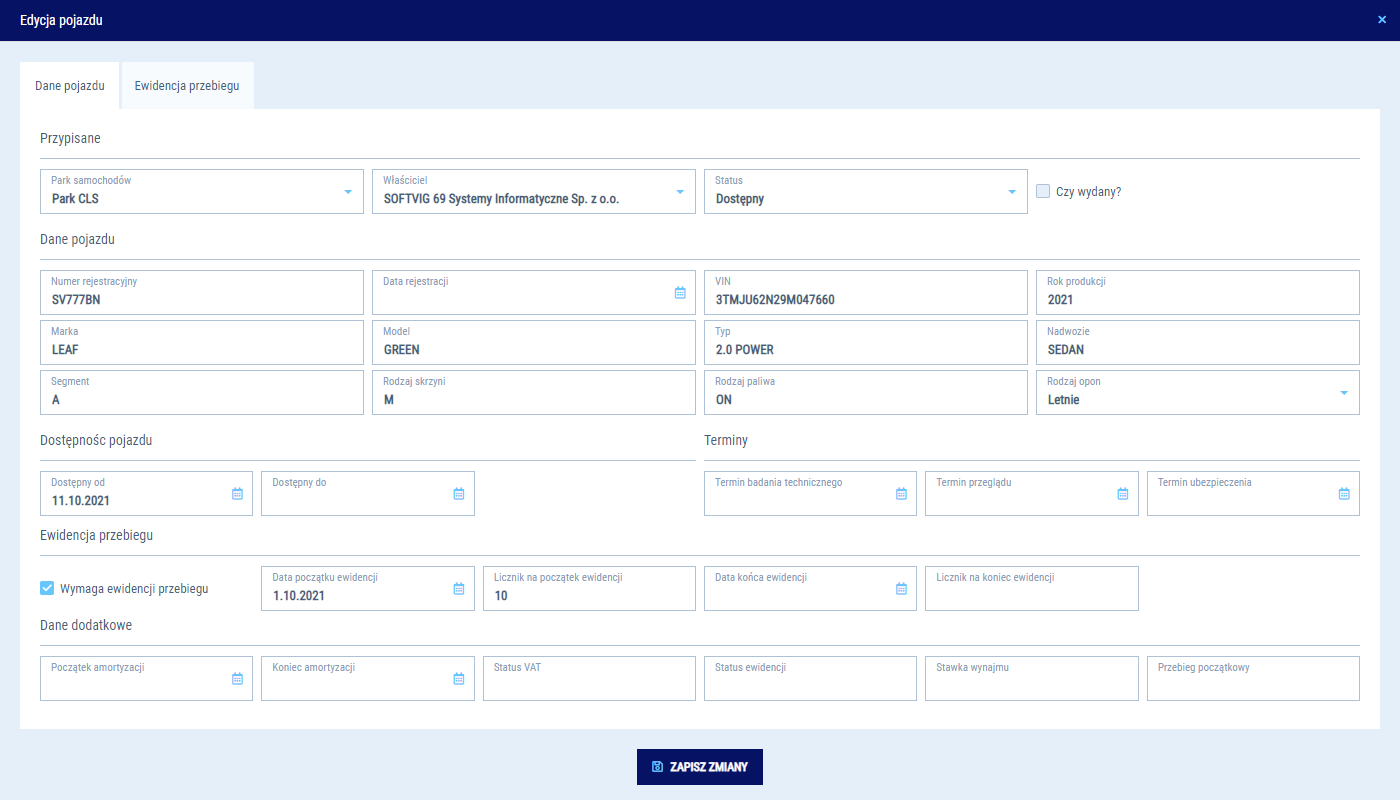Image resolution: width=1400 pixels, height=800 pixels.
Task: Open calendar picker for Dostępny od
Action: [237, 494]
